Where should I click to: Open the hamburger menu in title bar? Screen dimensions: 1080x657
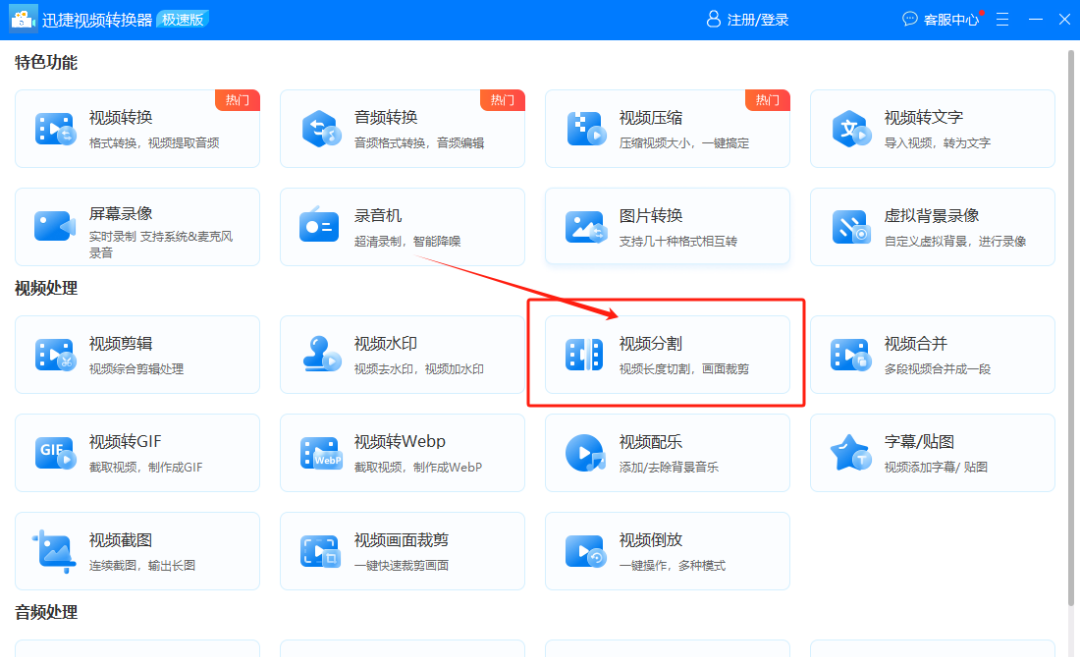pos(1002,19)
